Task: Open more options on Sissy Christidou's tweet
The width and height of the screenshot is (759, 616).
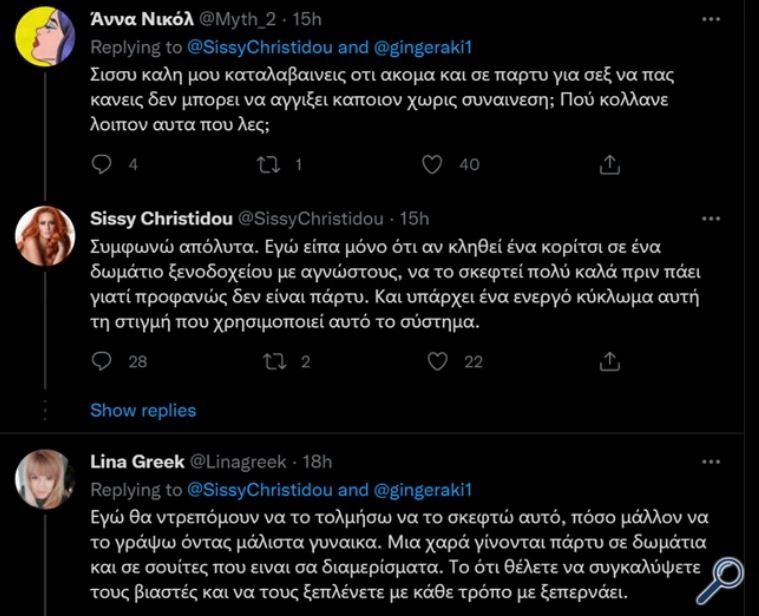Action: (711, 219)
